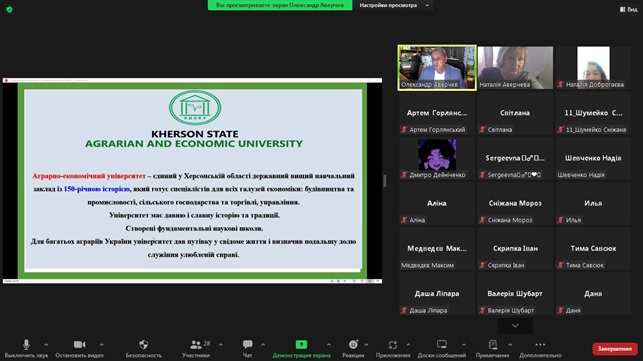Screen dimensions: 643x361
Task: Click muted mic icon next to Тима Савсюк
Action: (561, 265)
